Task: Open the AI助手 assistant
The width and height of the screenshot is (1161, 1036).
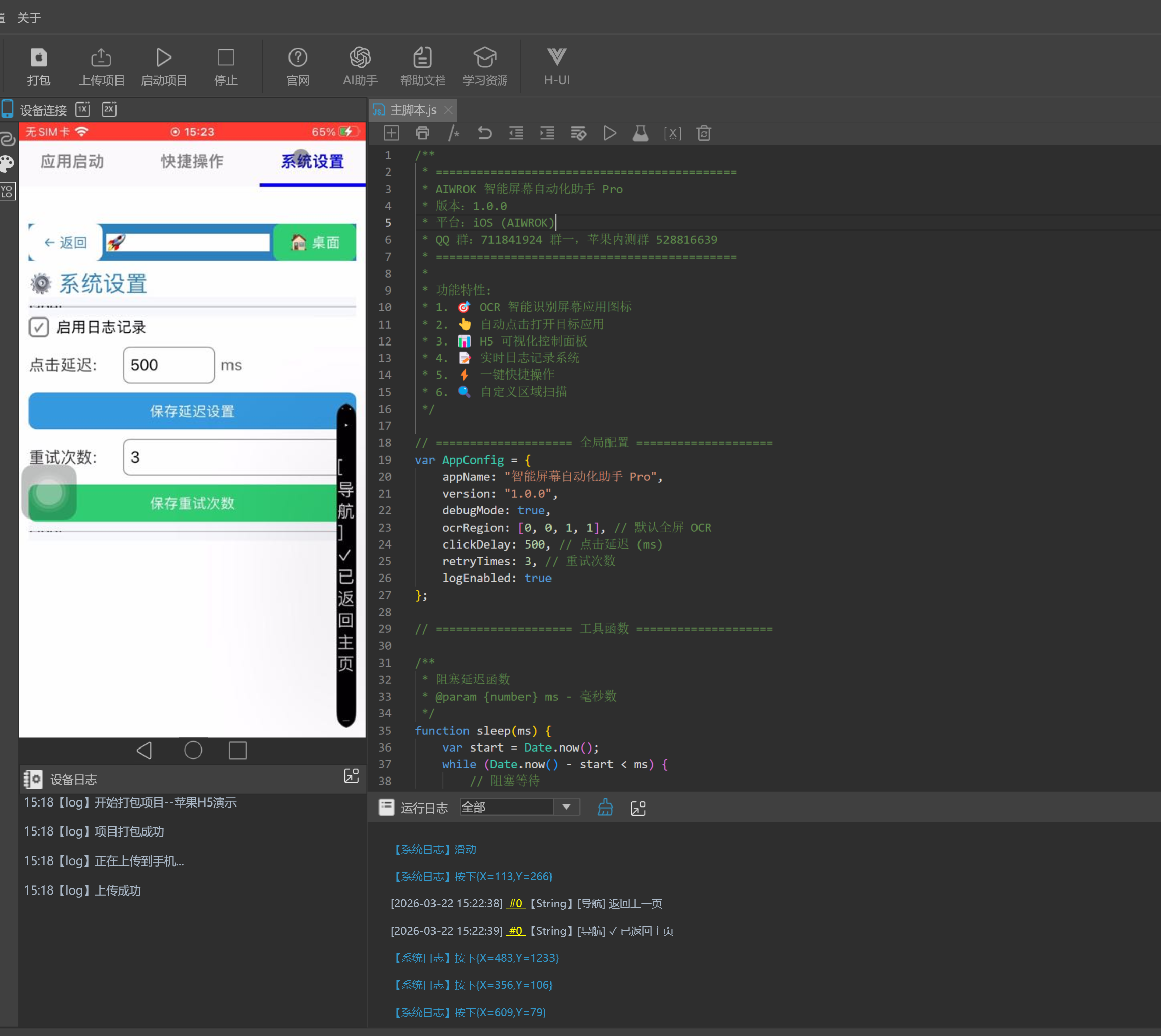Action: point(360,57)
